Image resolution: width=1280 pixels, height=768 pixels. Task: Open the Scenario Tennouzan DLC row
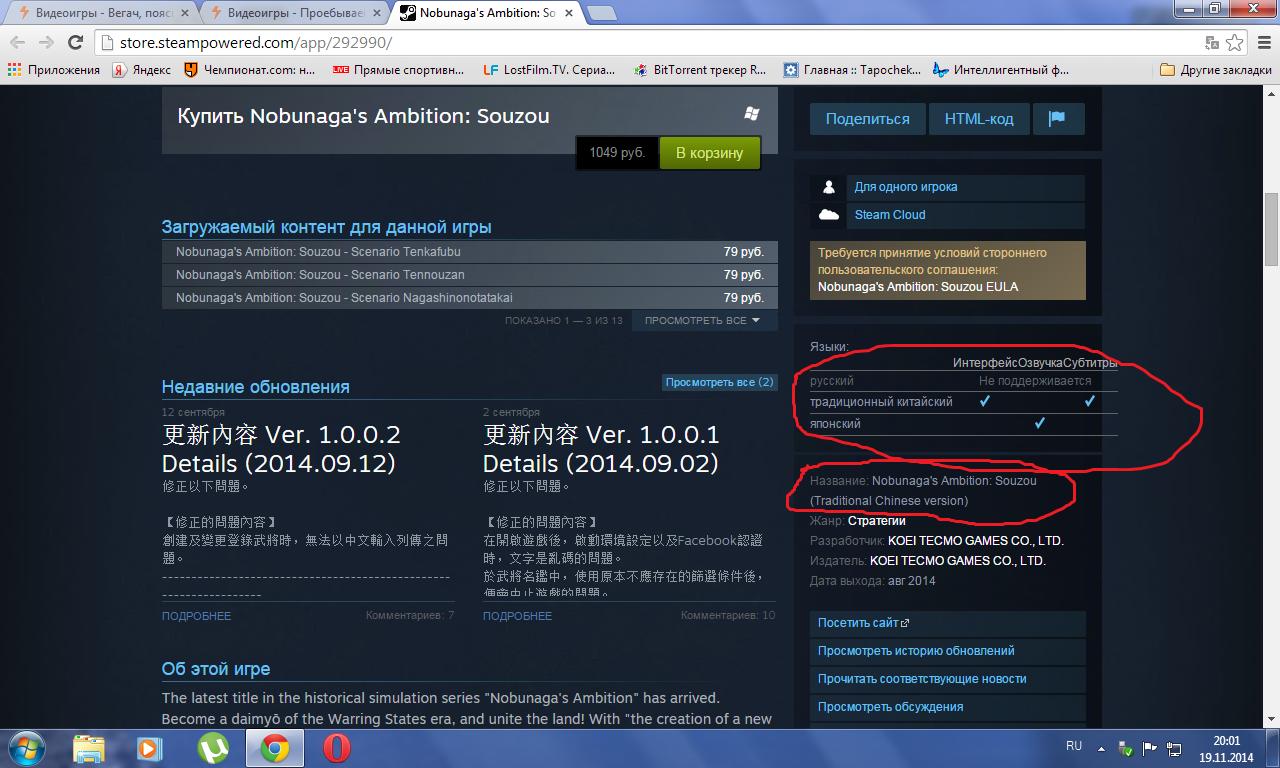470,275
